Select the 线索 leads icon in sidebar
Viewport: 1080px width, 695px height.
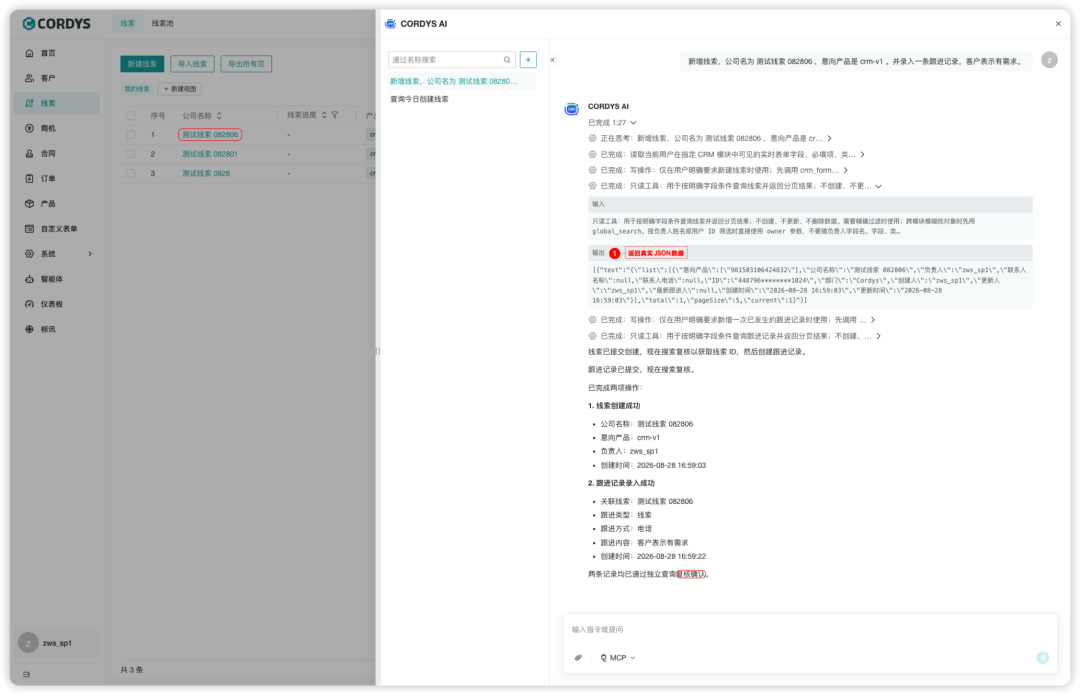pos(29,103)
